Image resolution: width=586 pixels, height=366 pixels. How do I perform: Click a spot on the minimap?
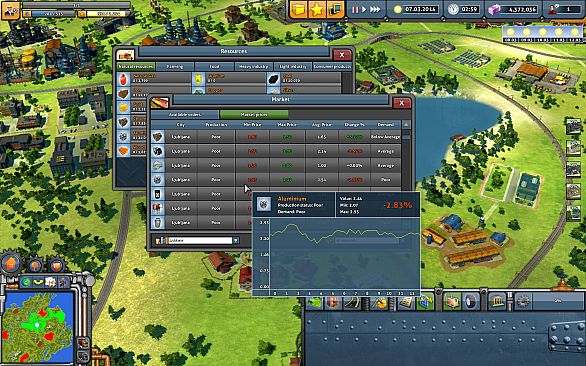point(38,327)
